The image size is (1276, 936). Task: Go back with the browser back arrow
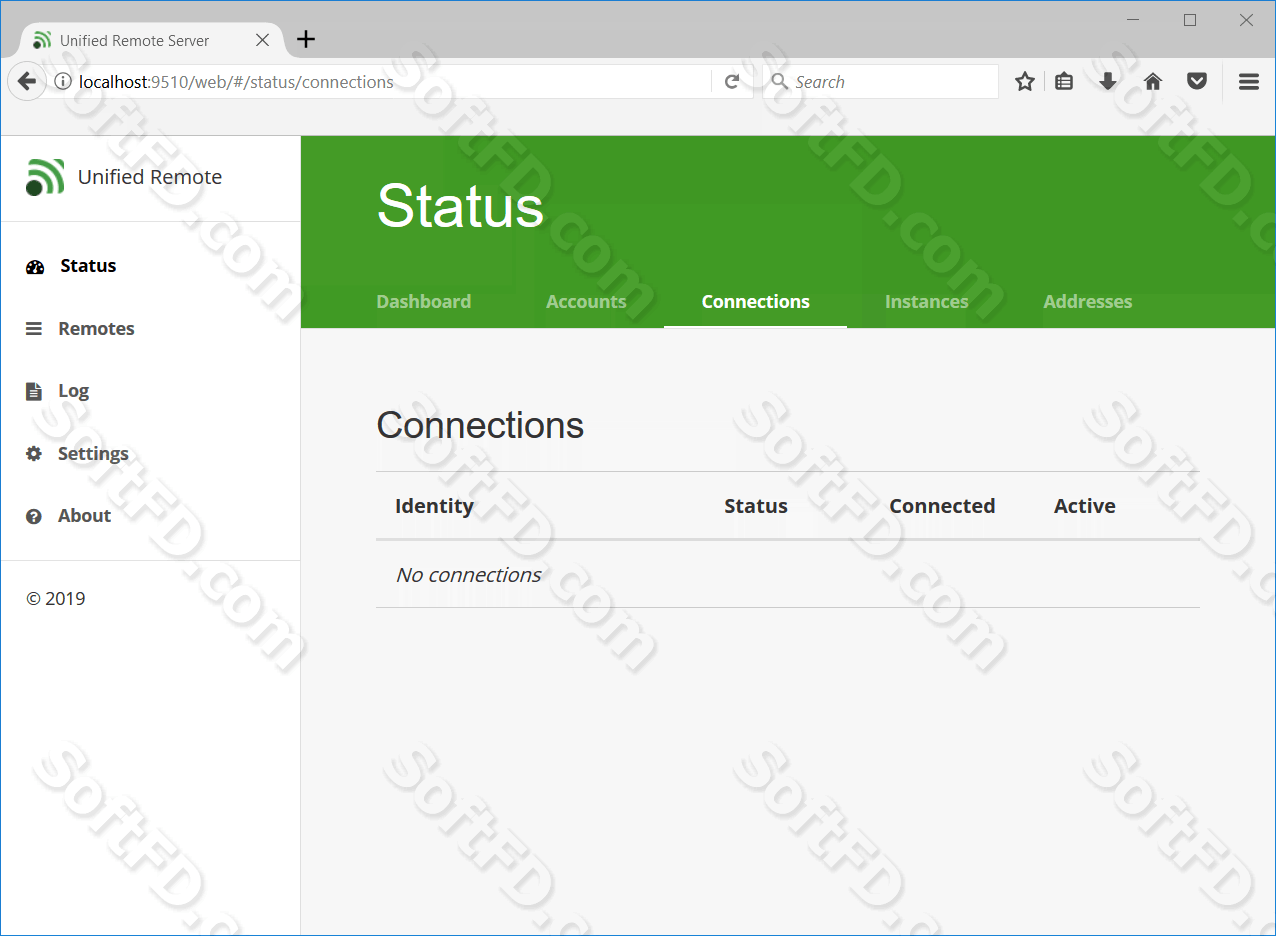coord(27,82)
